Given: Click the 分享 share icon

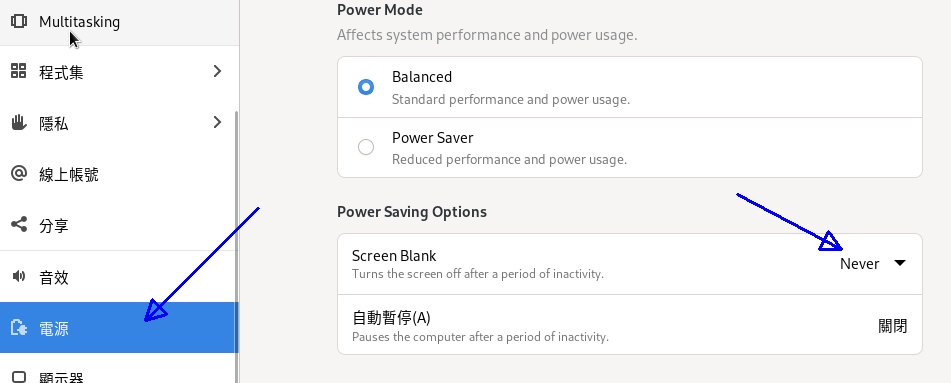Looking at the screenshot, I should click(19, 225).
